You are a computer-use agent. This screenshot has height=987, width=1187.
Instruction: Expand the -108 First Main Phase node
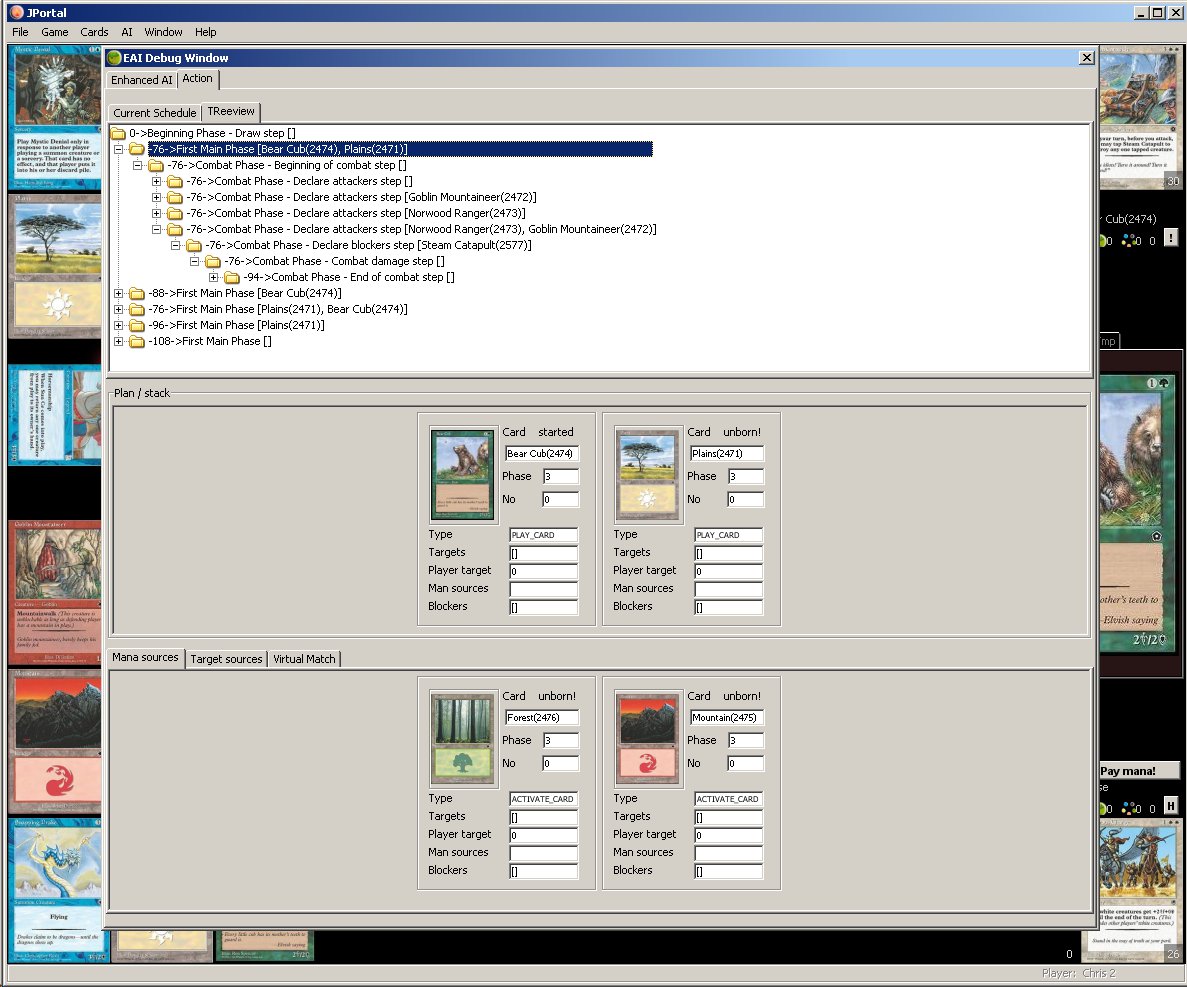(x=119, y=341)
